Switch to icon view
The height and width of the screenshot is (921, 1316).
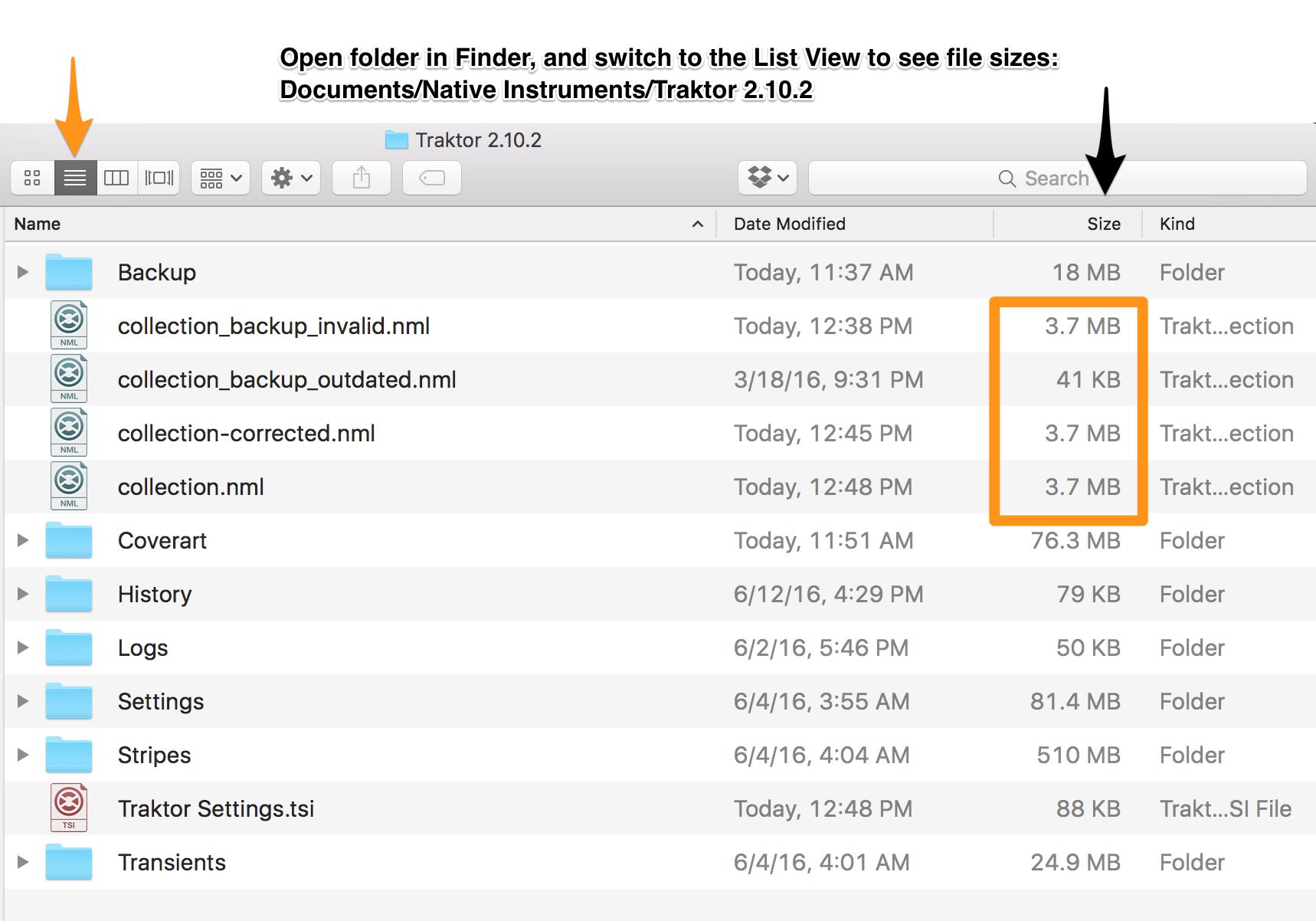pos(32,178)
